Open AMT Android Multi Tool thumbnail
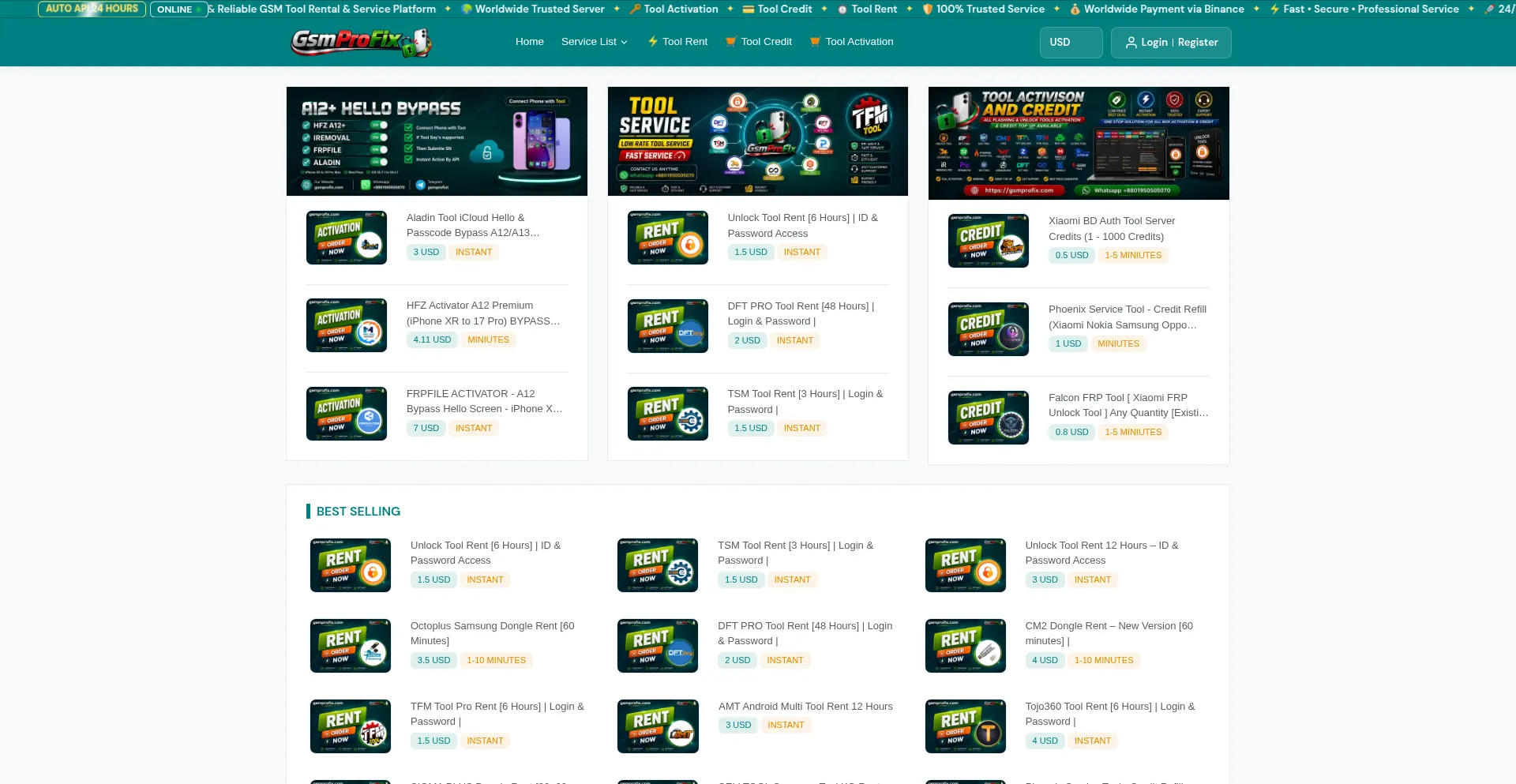Screen dimensions: 1516x784 pyautogui.click(x=658, y=726)
